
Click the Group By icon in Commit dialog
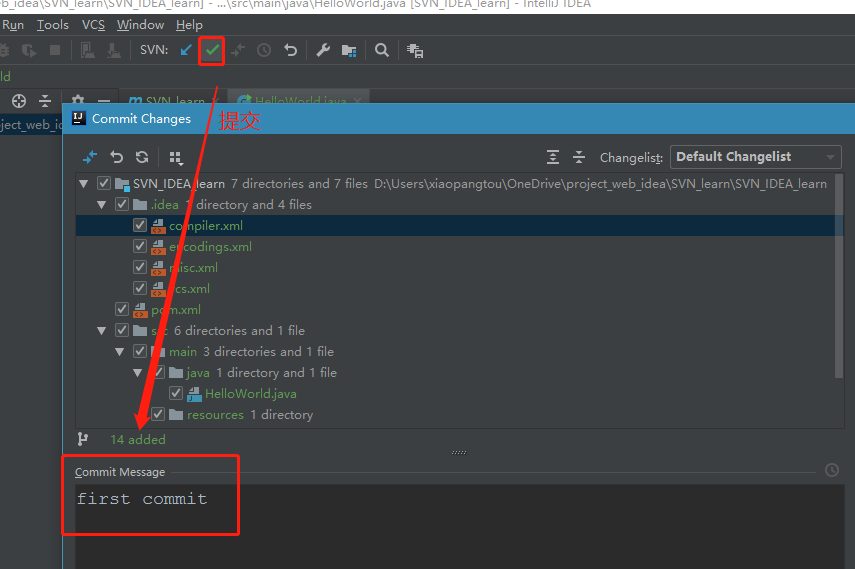coord(176,158)
